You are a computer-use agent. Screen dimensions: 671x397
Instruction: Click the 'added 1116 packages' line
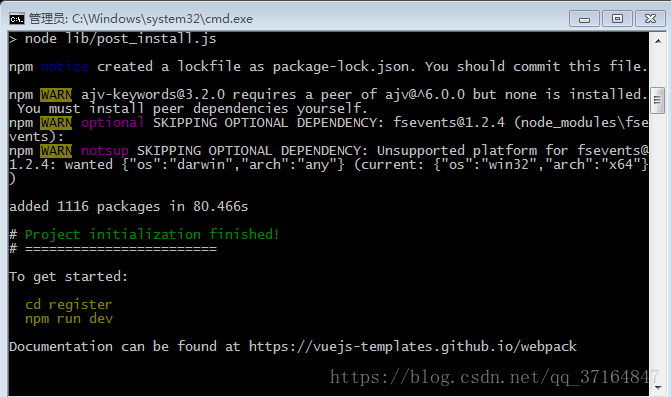128,207
